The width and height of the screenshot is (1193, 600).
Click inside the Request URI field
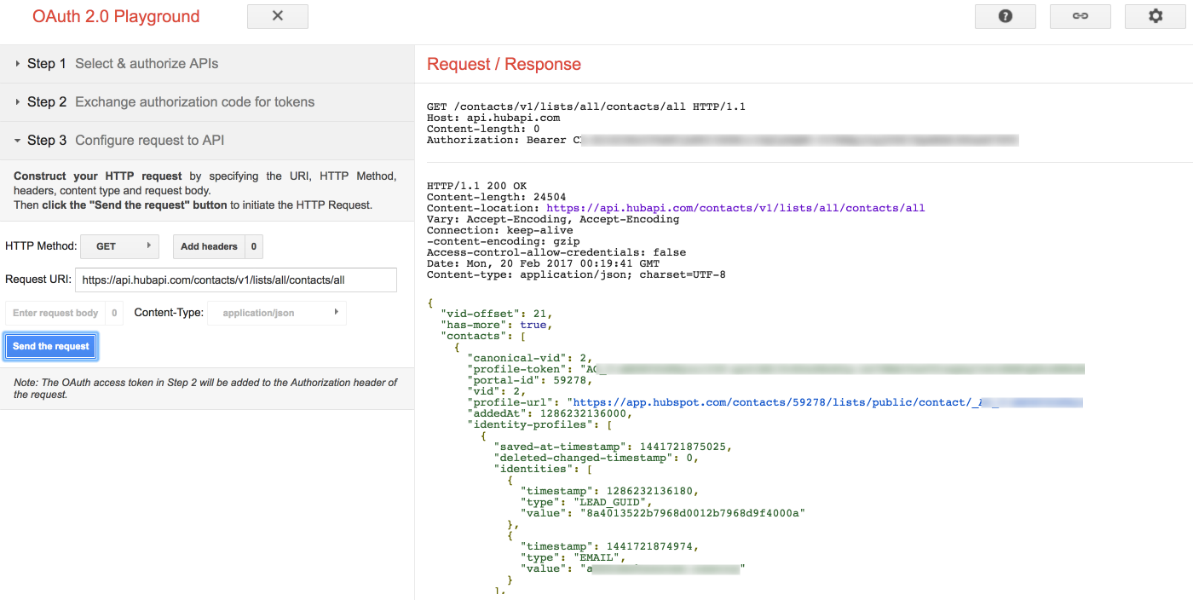click(236, 280)
